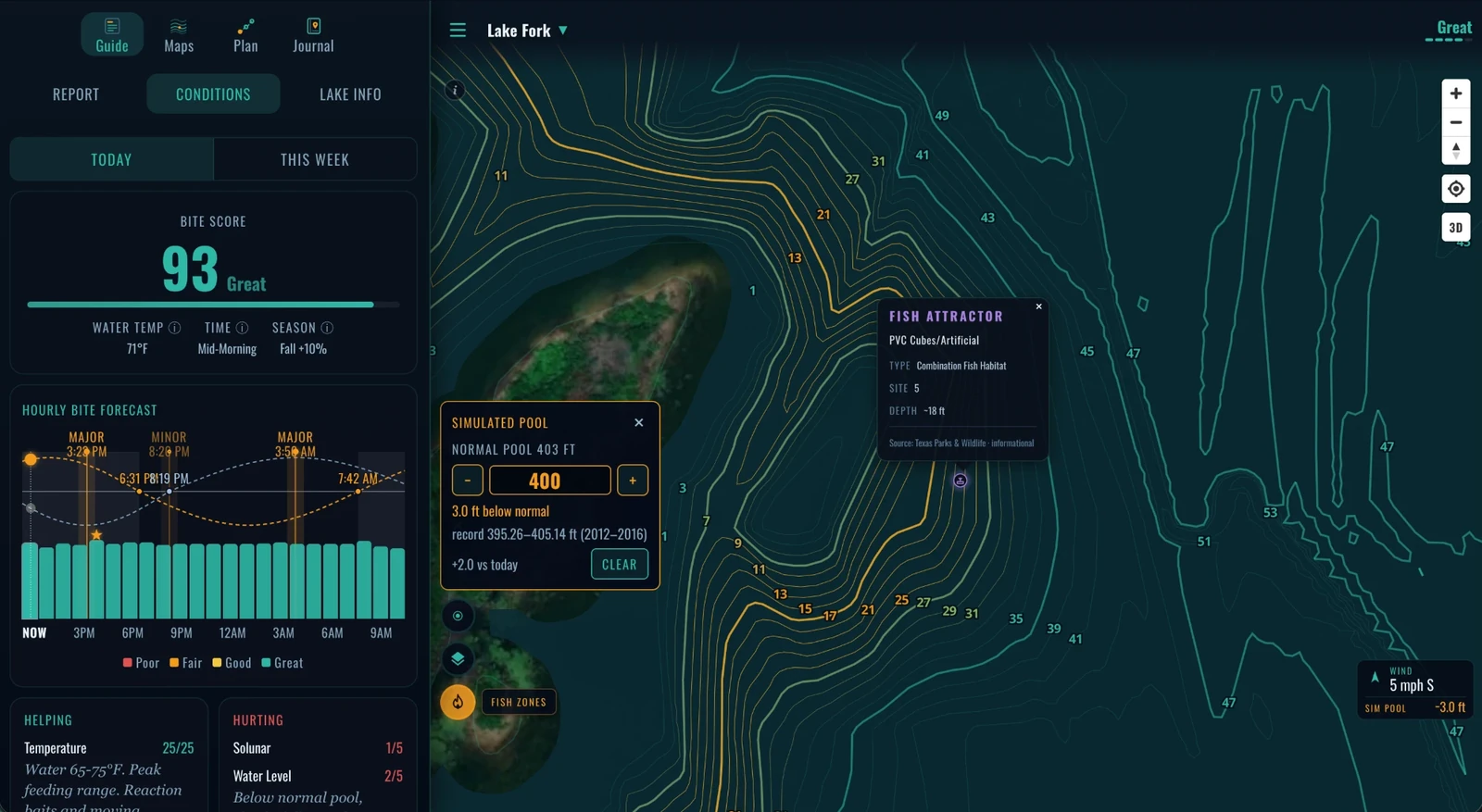Click the fish attractor marker on map
The image size is (1482, 812).
coord(961,480)
